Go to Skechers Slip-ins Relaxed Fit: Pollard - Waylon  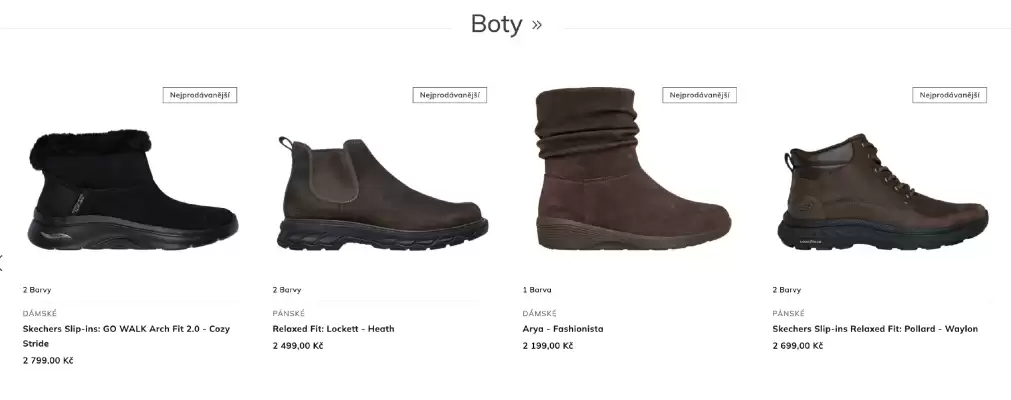click(x=874, y=328)
